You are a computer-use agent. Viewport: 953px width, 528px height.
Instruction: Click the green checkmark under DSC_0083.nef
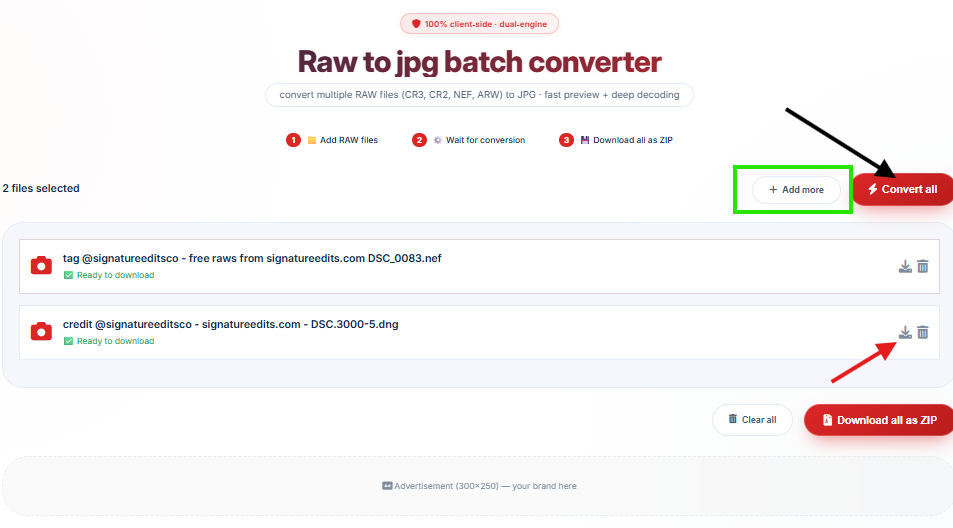68,275
